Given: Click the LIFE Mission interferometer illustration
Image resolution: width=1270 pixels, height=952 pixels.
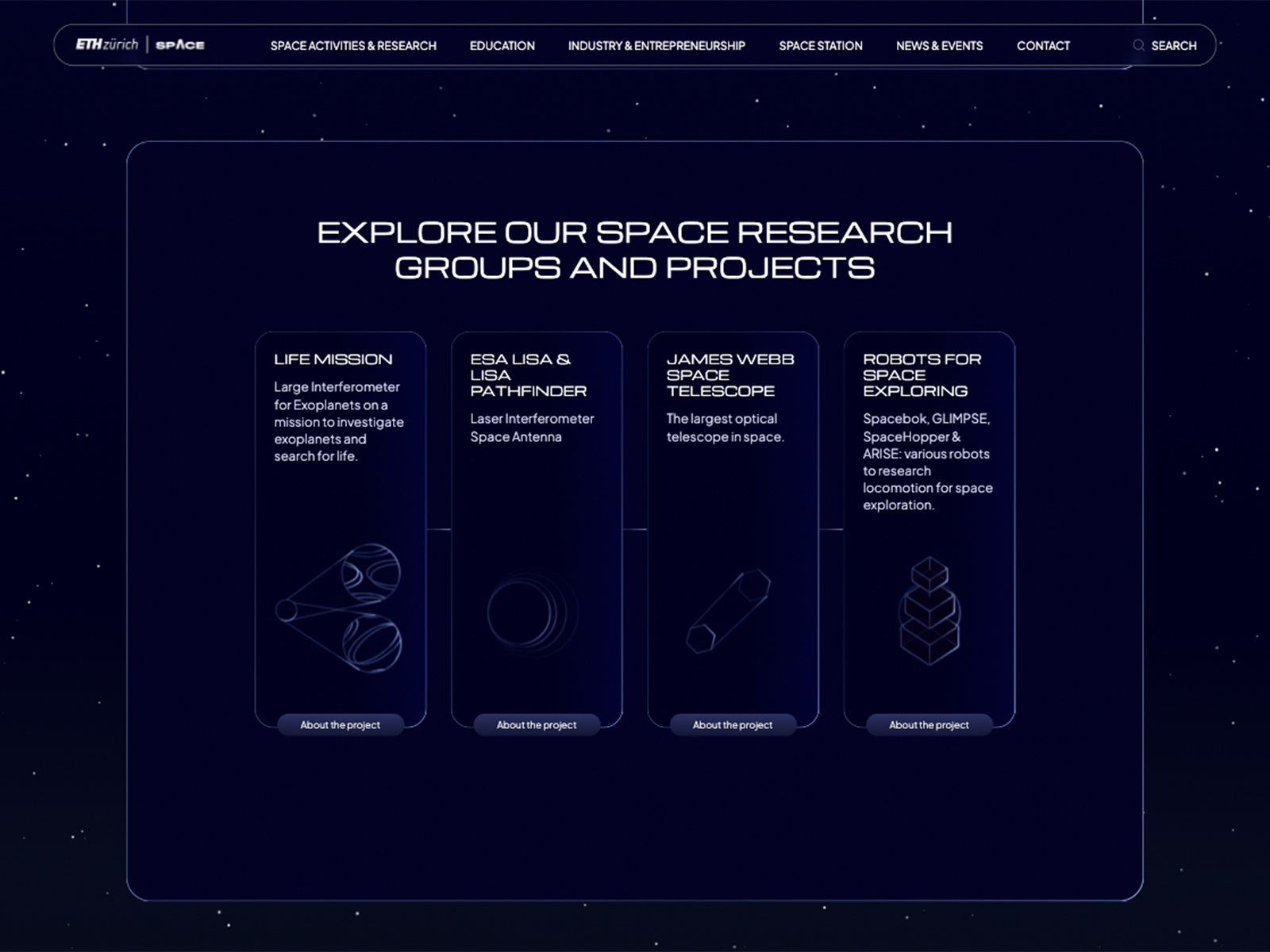Looking at the screenshot, I should point(339,608).
